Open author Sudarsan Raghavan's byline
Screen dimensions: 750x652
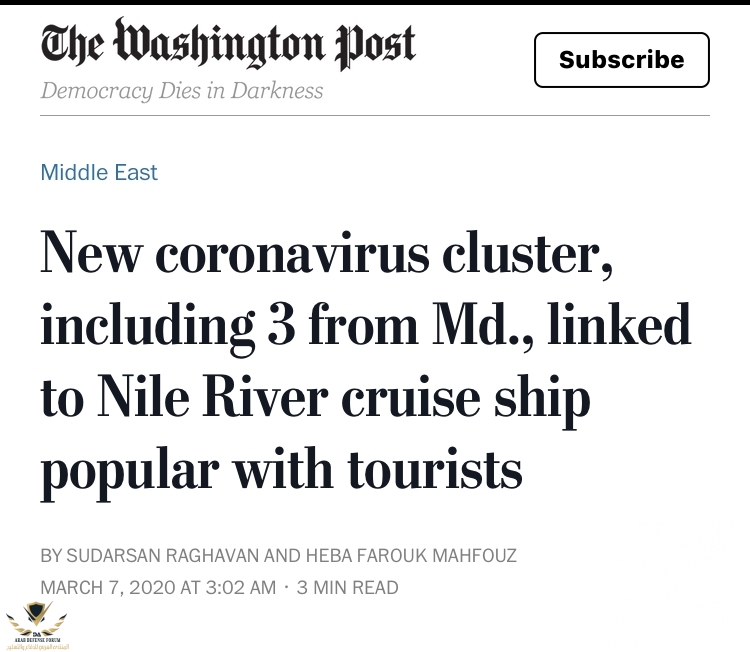point(163,555)
